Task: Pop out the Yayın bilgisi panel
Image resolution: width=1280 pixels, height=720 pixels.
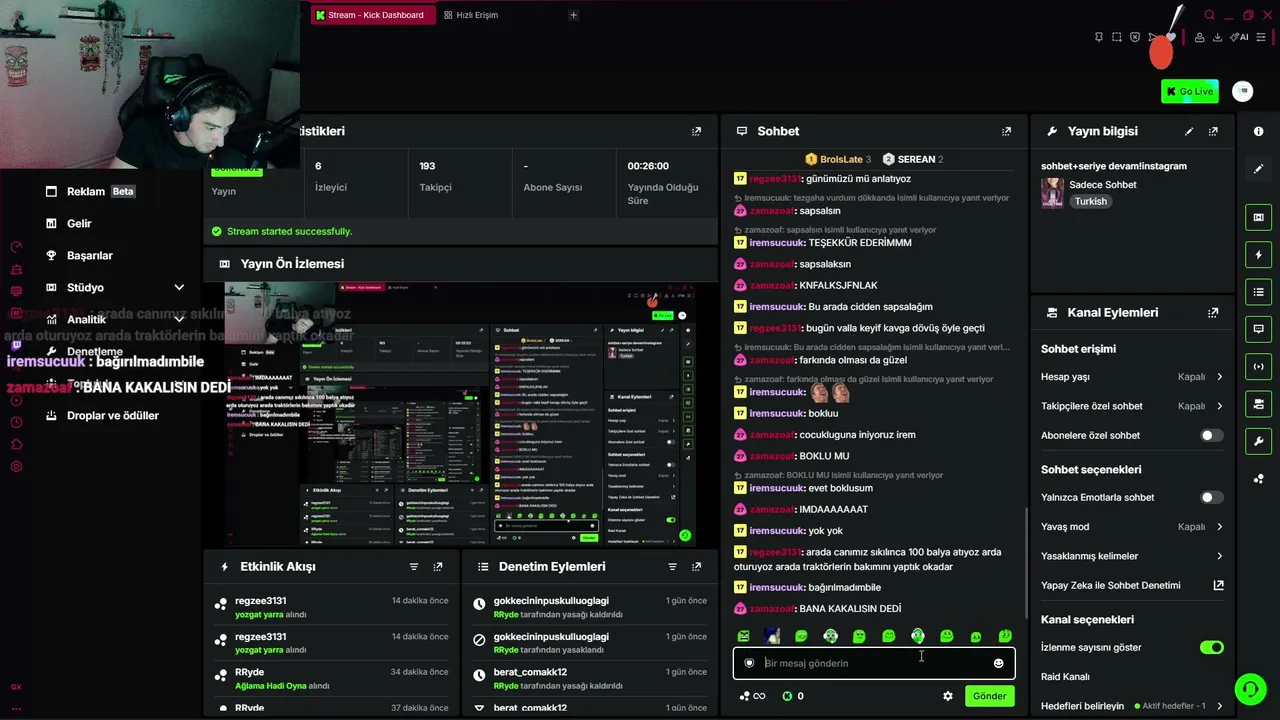Action: [x=1213, y=131]
